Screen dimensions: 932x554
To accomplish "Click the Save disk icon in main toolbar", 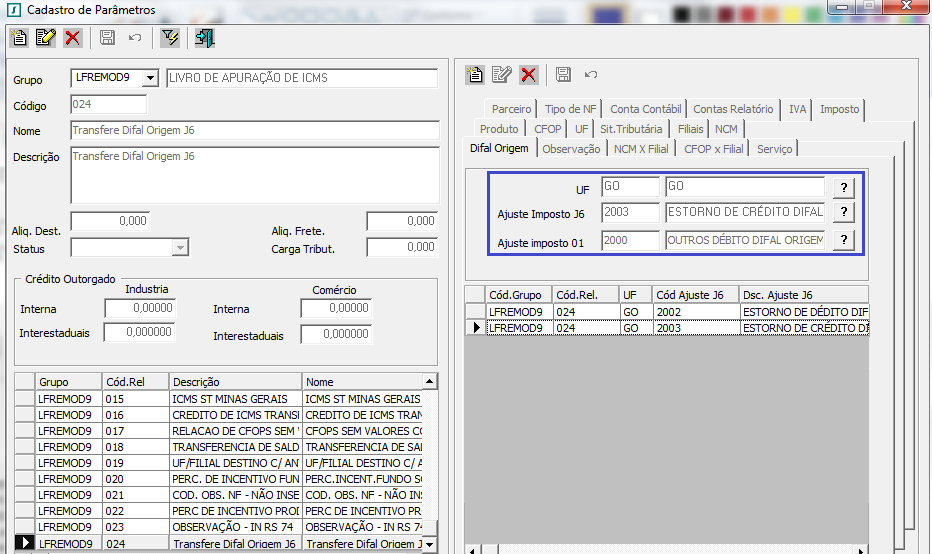I will pos(107,38).
